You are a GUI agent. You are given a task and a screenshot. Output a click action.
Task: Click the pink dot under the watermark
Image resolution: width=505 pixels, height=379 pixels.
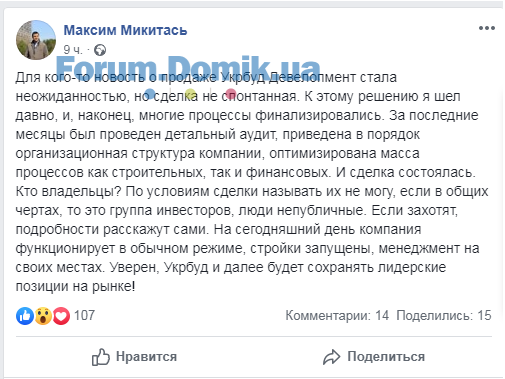click(231, 94)
